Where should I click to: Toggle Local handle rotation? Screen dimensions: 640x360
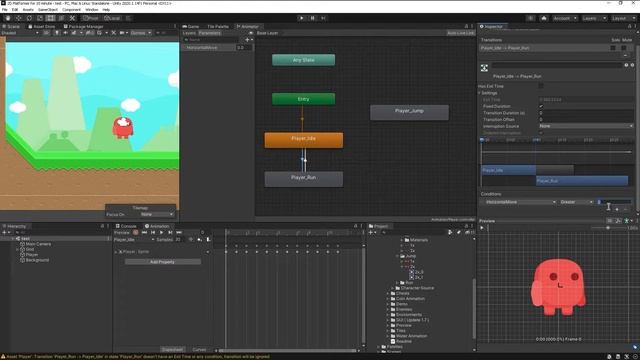[x=112, y=18]
